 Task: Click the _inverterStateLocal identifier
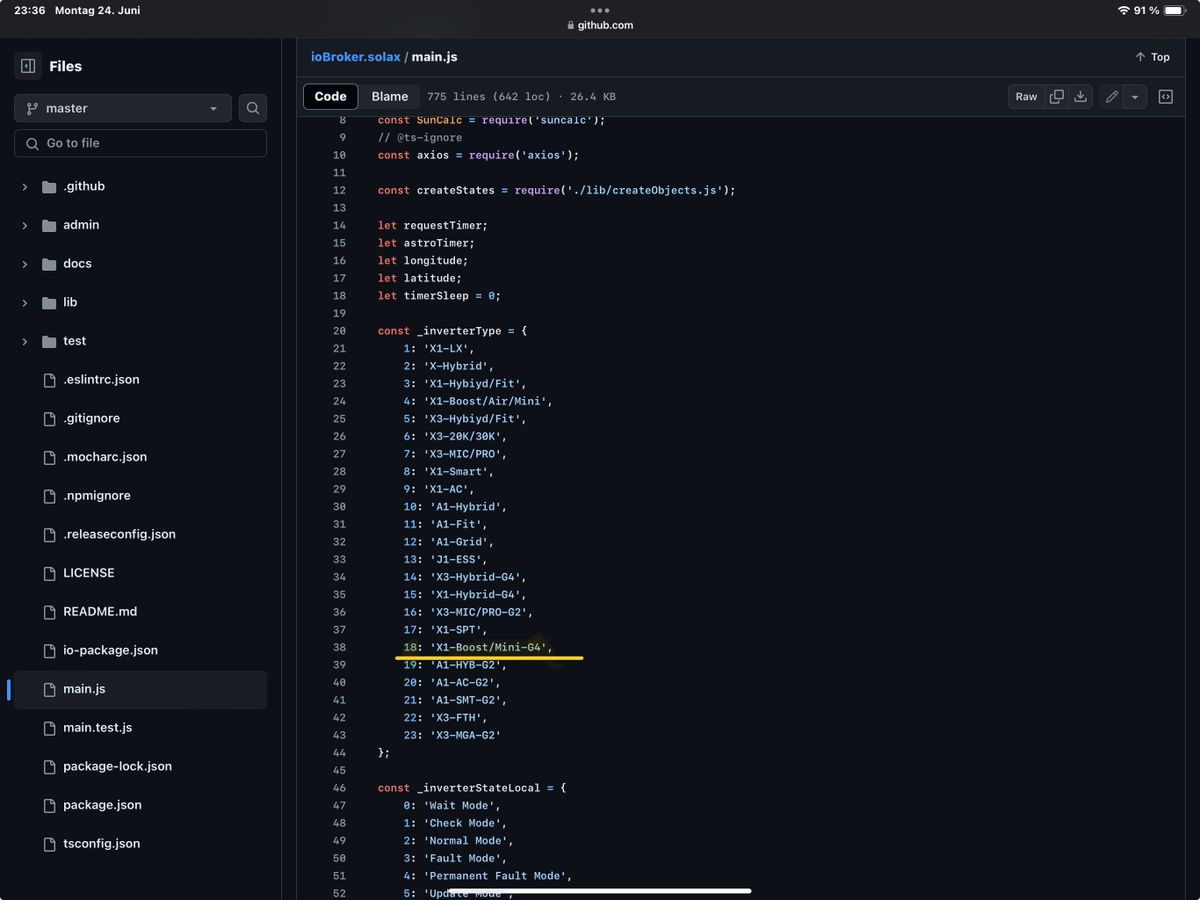[481, 788]
